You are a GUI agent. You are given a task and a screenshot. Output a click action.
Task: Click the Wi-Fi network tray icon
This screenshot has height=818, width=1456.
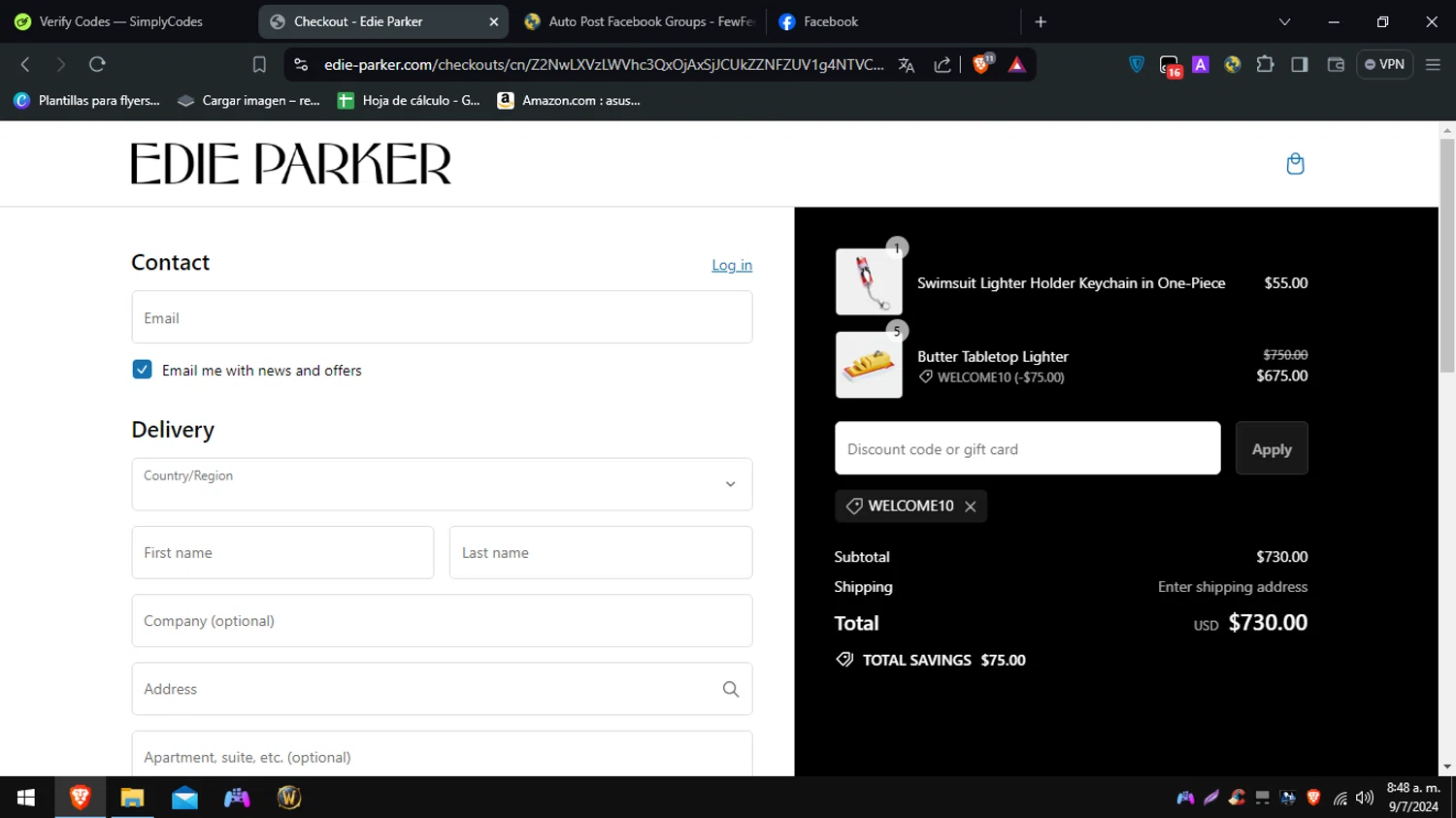point(1340,798)
